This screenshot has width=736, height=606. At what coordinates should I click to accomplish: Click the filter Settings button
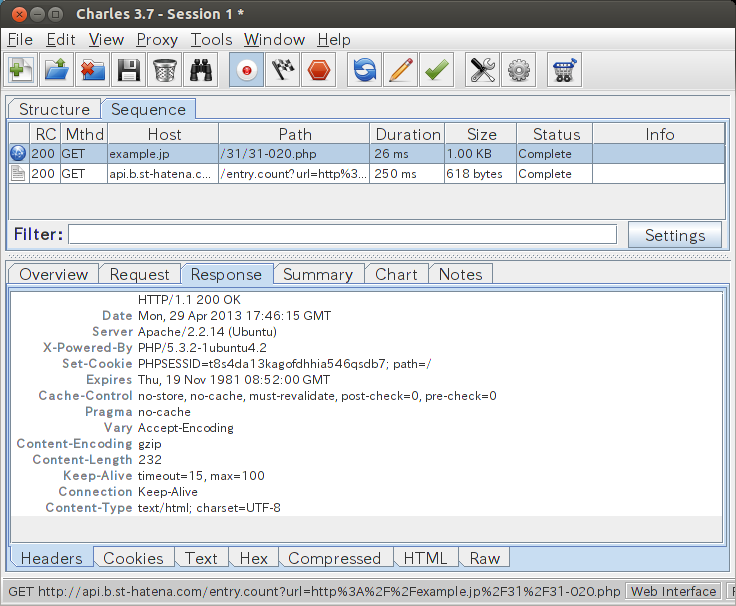click(675, 235)
